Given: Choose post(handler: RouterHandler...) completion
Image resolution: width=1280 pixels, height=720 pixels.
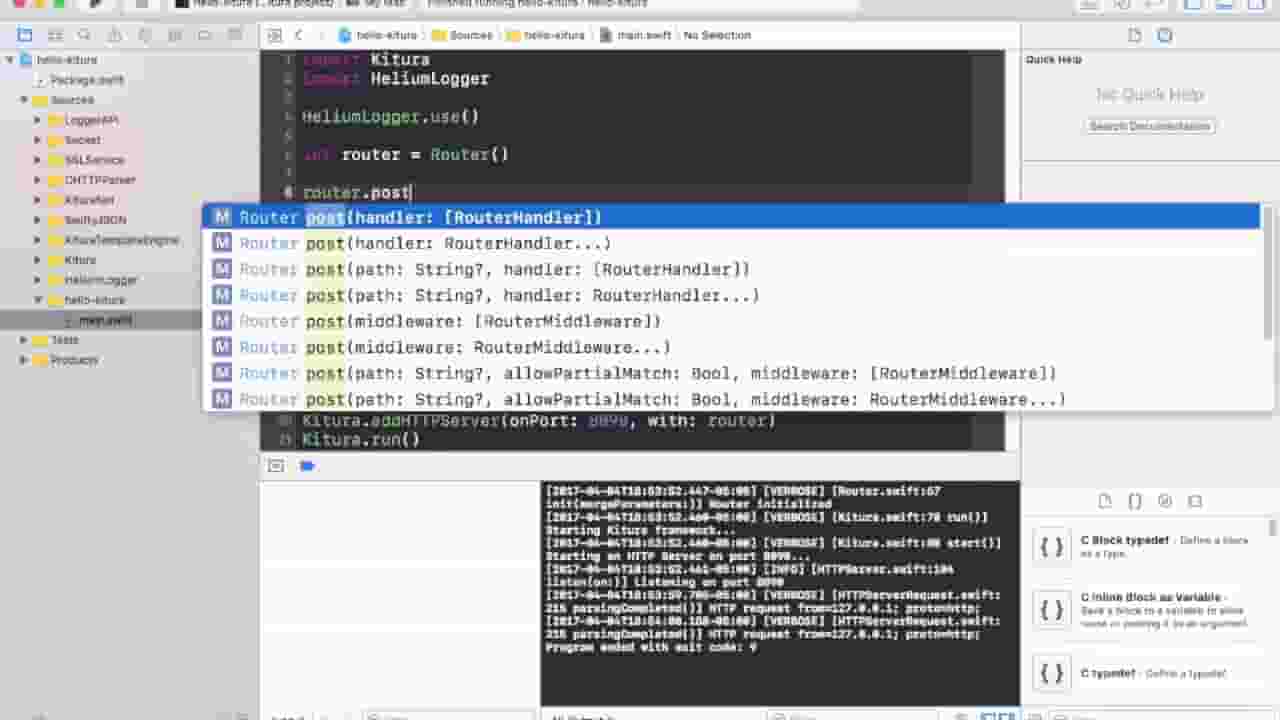Looking at the screenshot, I should (x=731, y=243).
